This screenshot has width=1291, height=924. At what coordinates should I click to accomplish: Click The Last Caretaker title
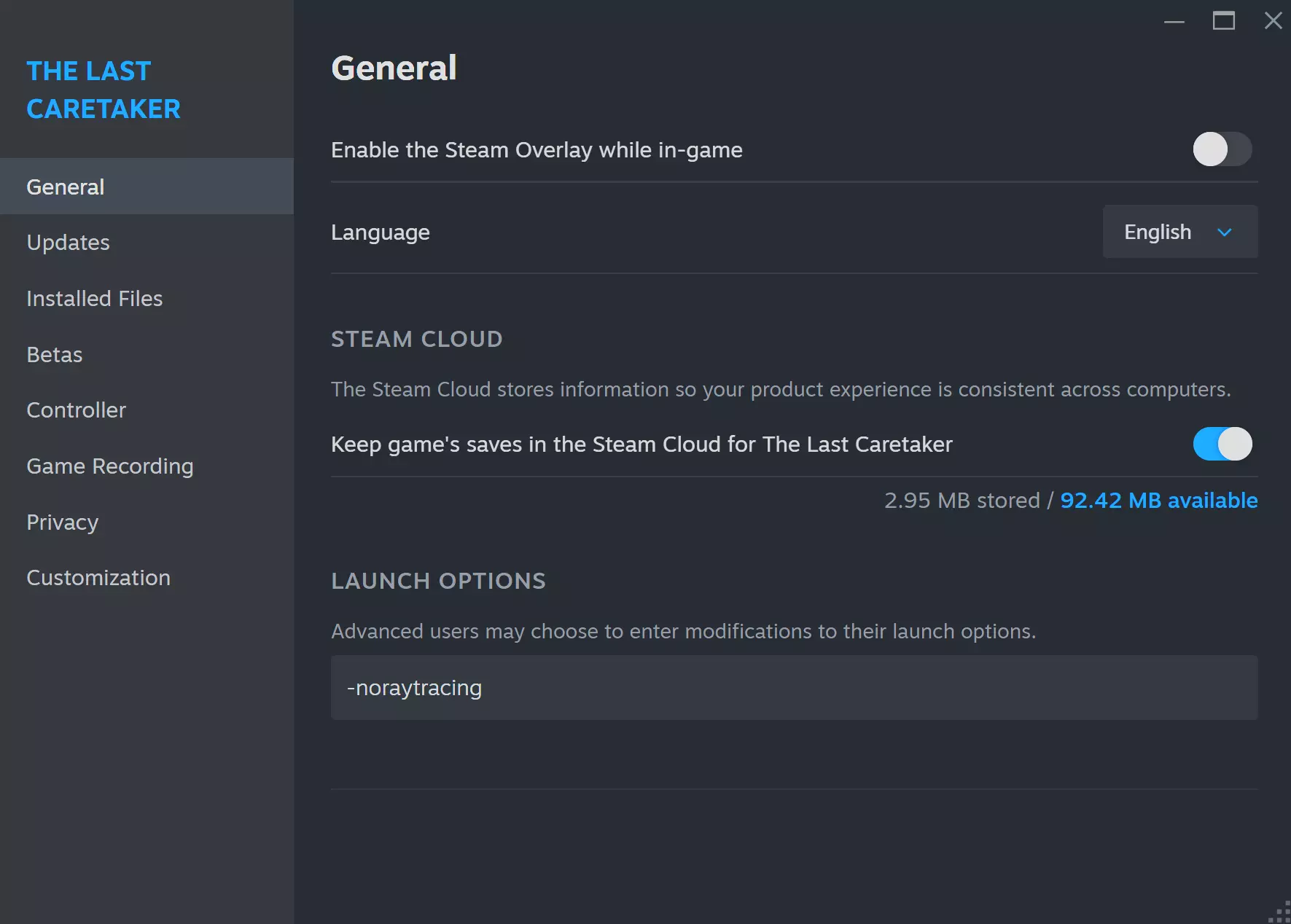(x=104, y=90)
